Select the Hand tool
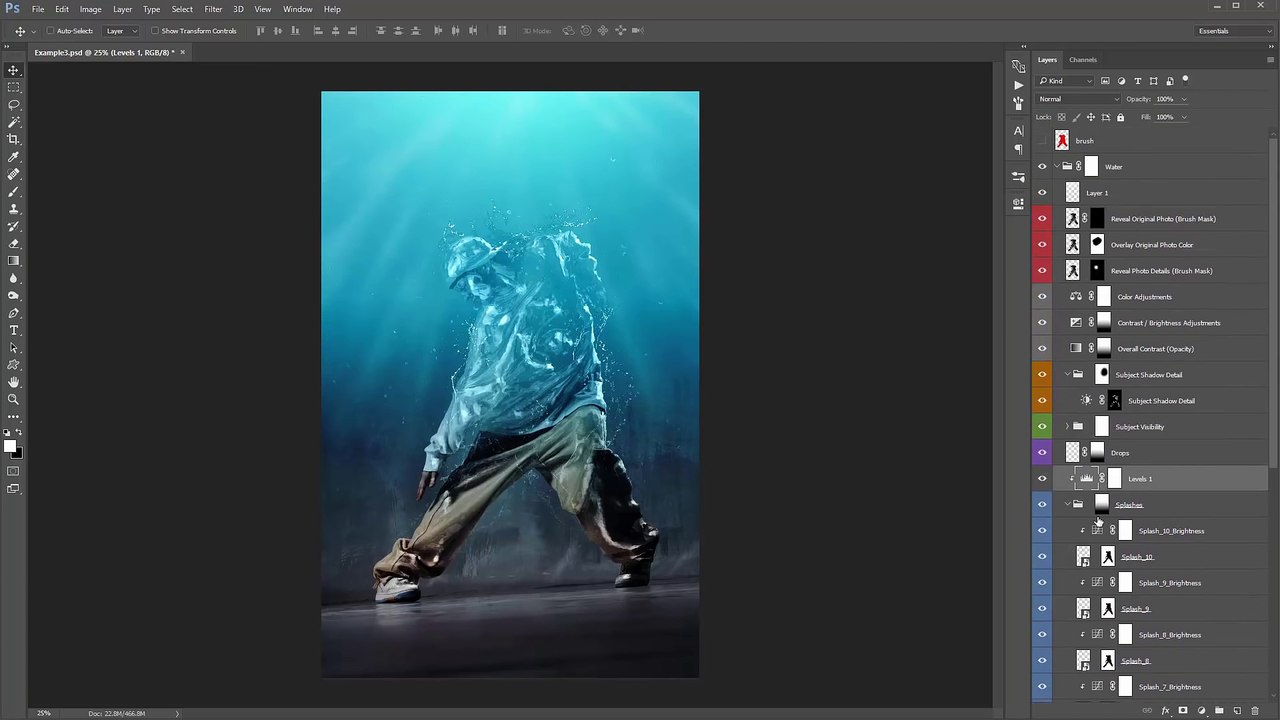The width and height of the screenshot is (1280, 720). [14, 382]
